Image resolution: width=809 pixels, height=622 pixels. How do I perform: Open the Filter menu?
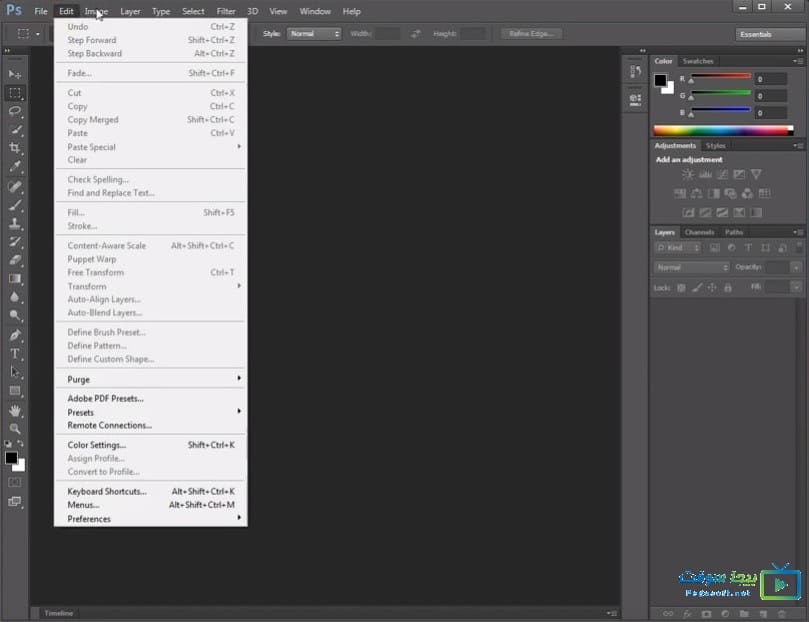pyautogui.click(x=226, y=11)
